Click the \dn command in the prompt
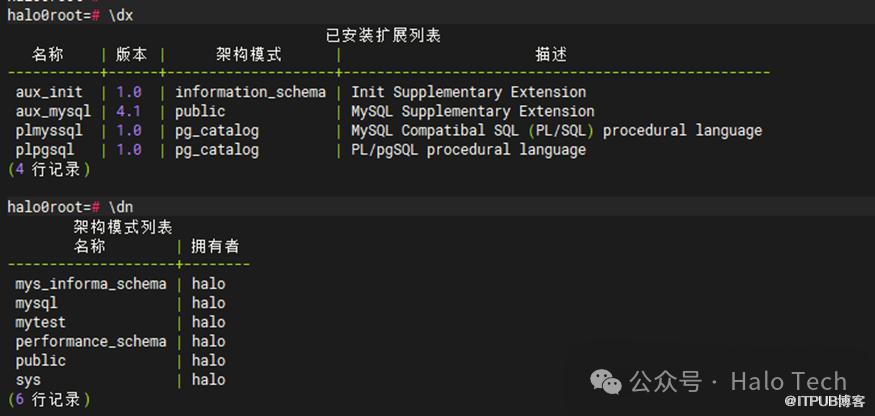The image size is (875, 416). [120, 207]
